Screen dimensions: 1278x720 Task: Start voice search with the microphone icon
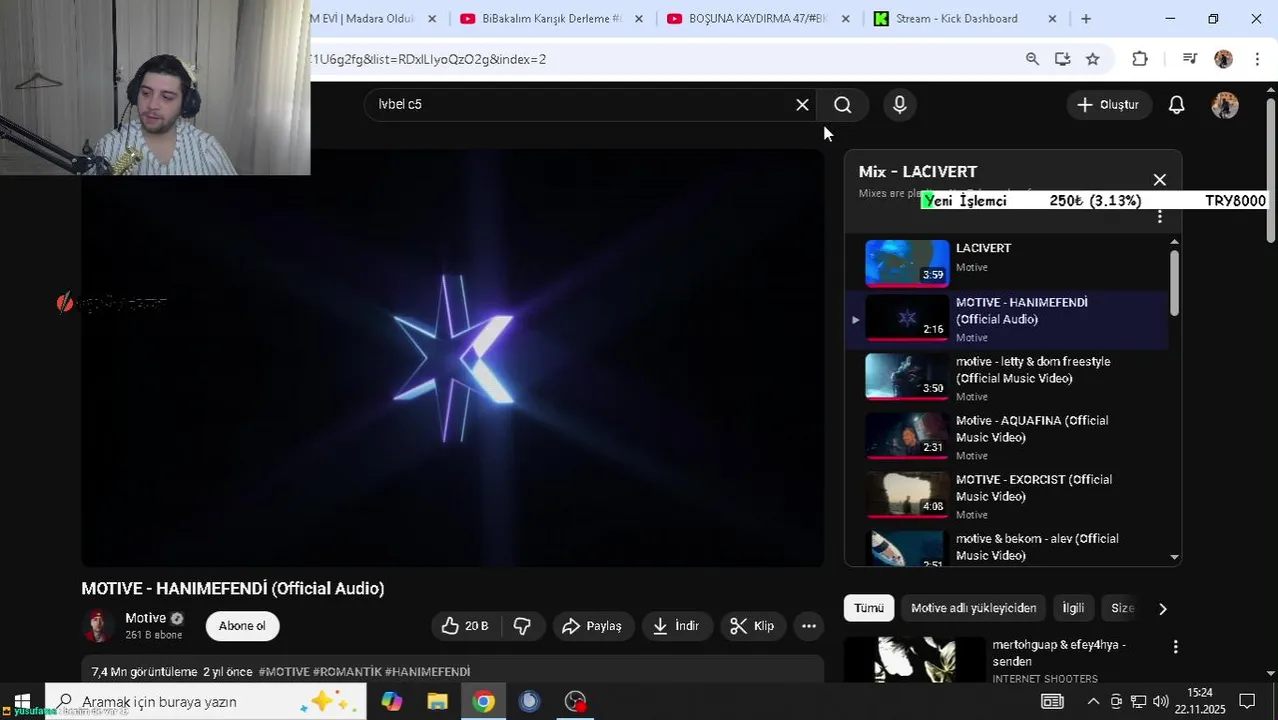[900, 105]
